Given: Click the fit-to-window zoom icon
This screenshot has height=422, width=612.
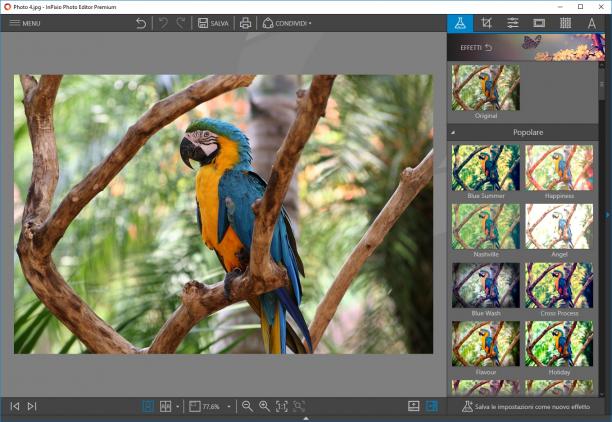Looking at the screenshot, I should point(194,406).
